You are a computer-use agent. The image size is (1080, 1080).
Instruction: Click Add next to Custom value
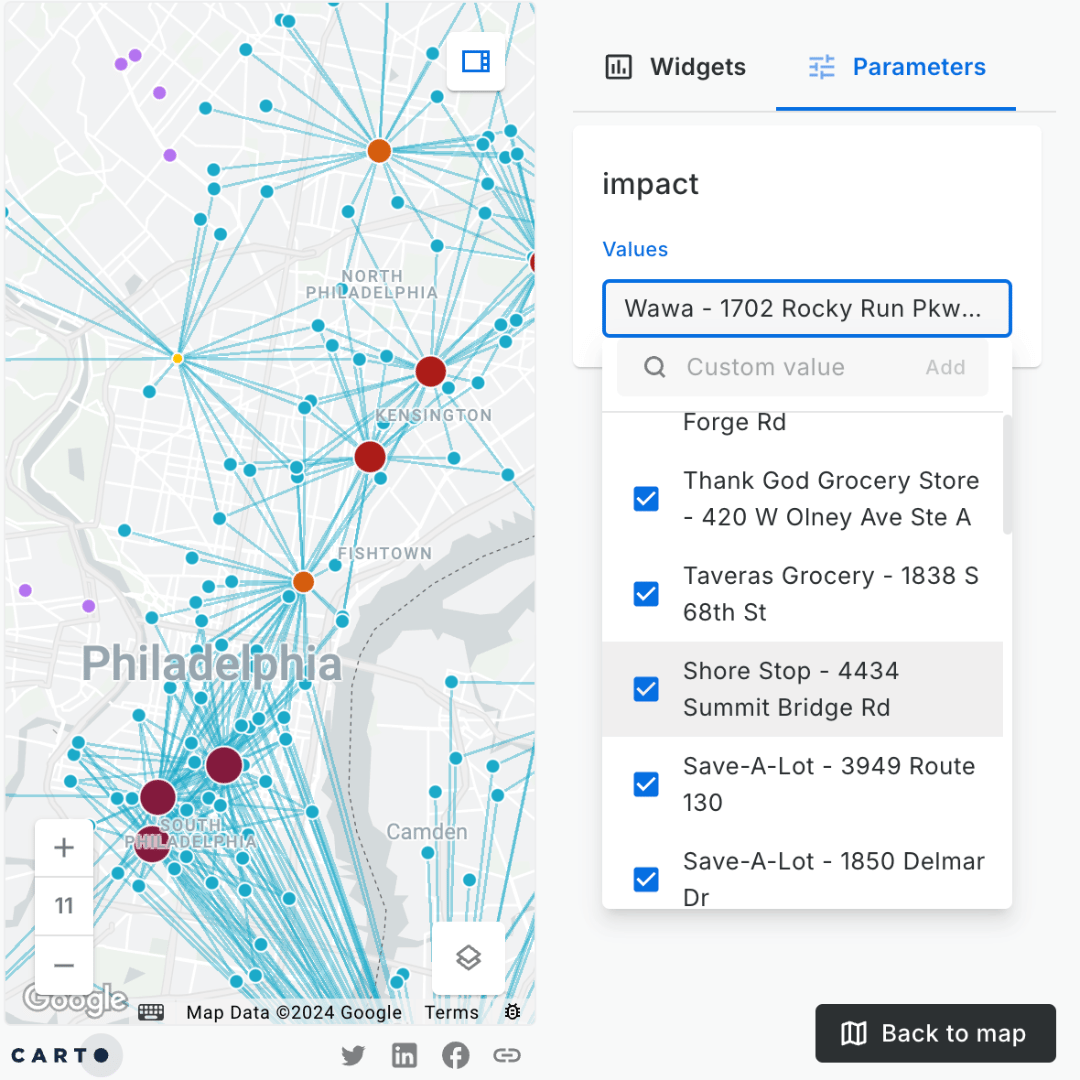tap(945, 367)
